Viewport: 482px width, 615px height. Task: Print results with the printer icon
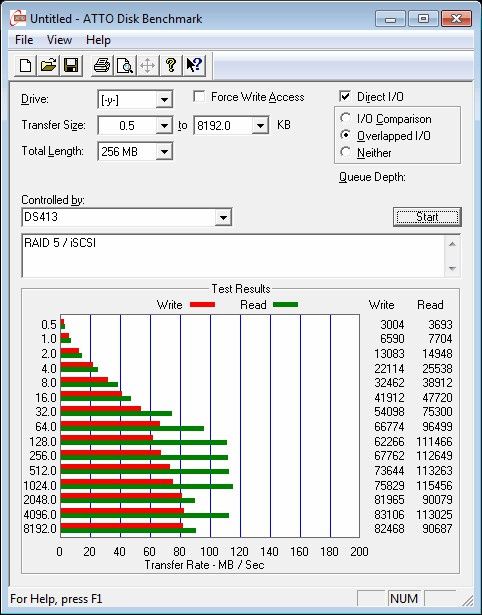tap(102, 65)
